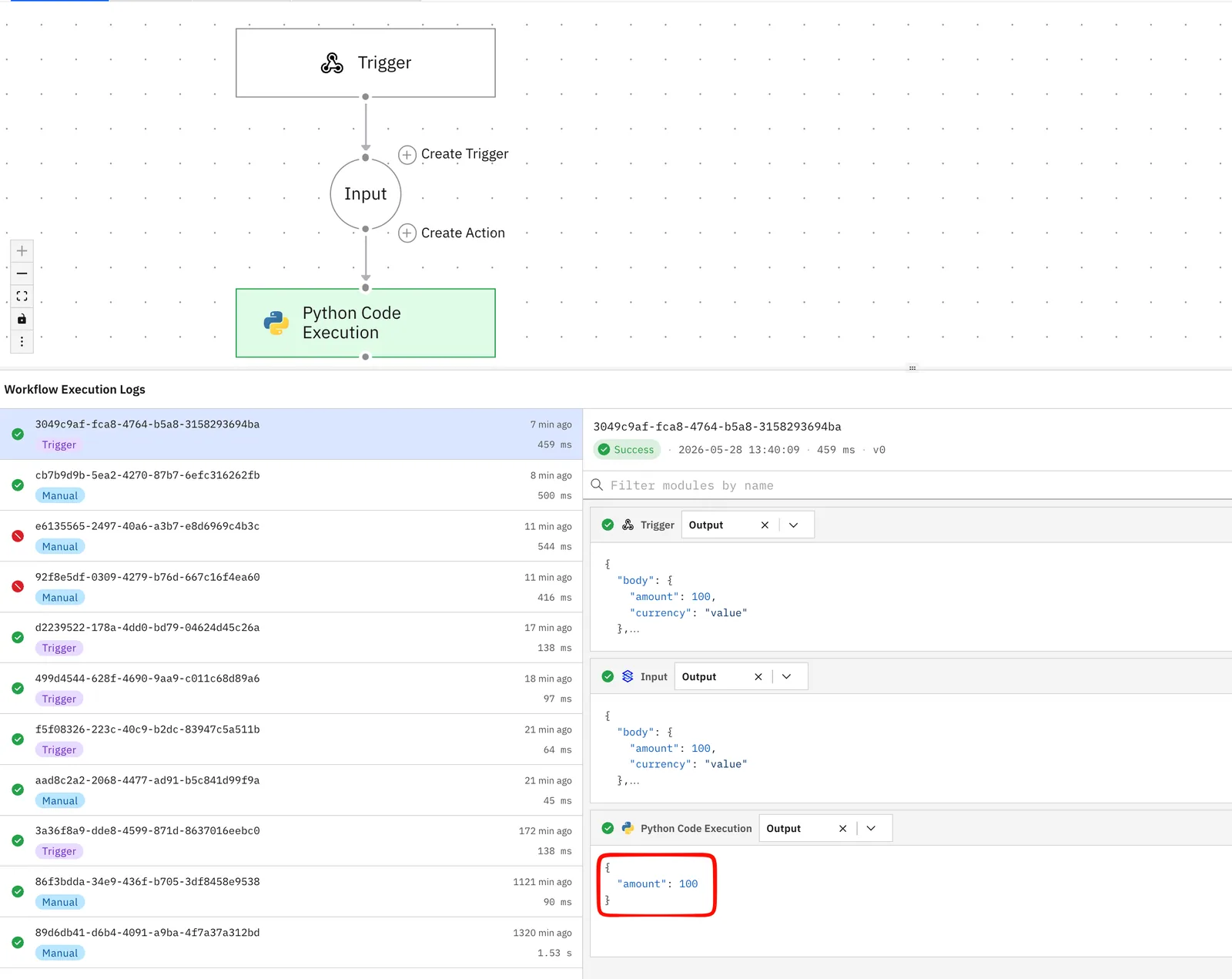Click the Input module icon in details
1232x979 pixels.
[x=628, y=676]
